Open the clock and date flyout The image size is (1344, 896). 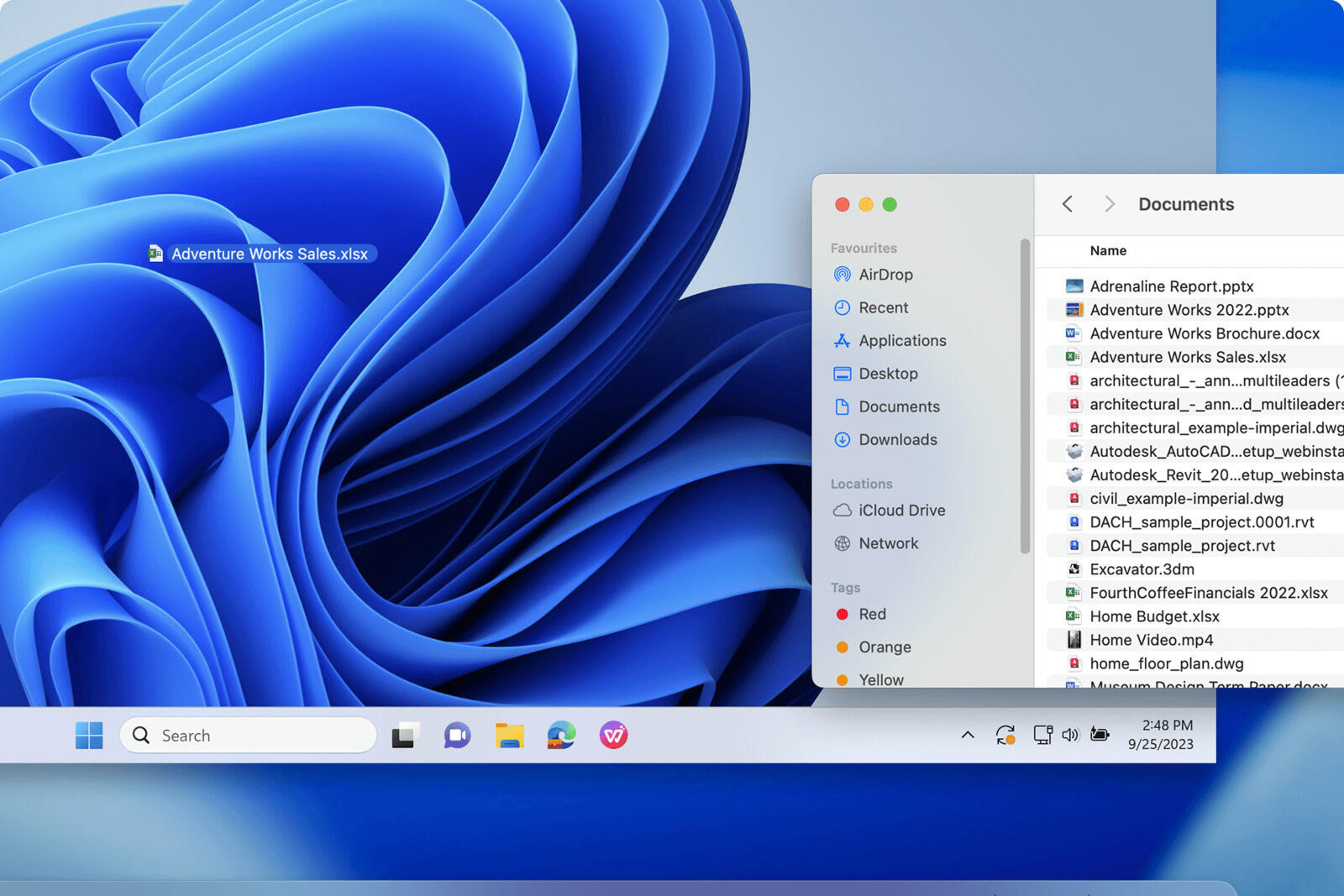point(1161,735)
